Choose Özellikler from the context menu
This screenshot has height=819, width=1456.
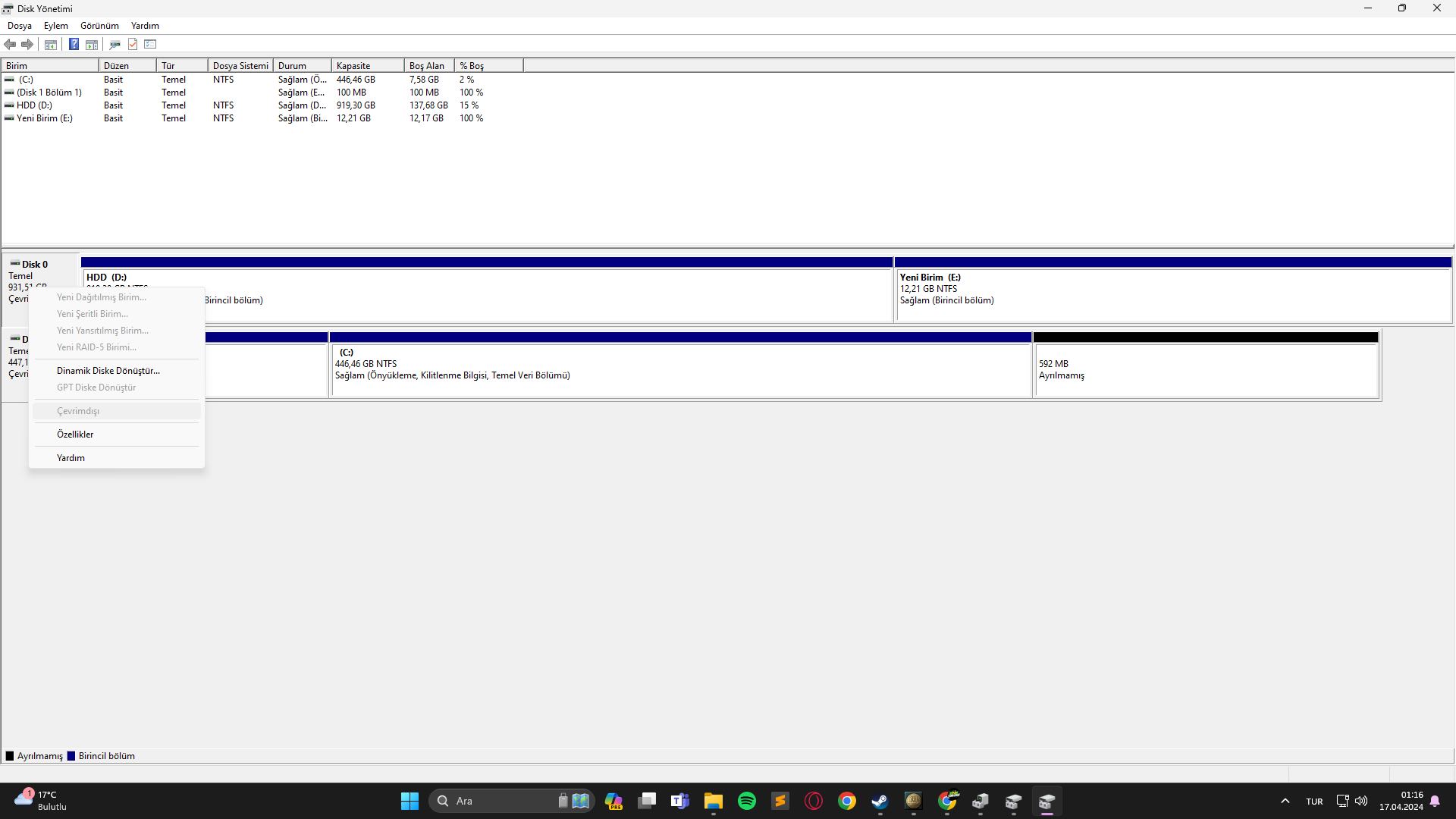click(75, 435)
